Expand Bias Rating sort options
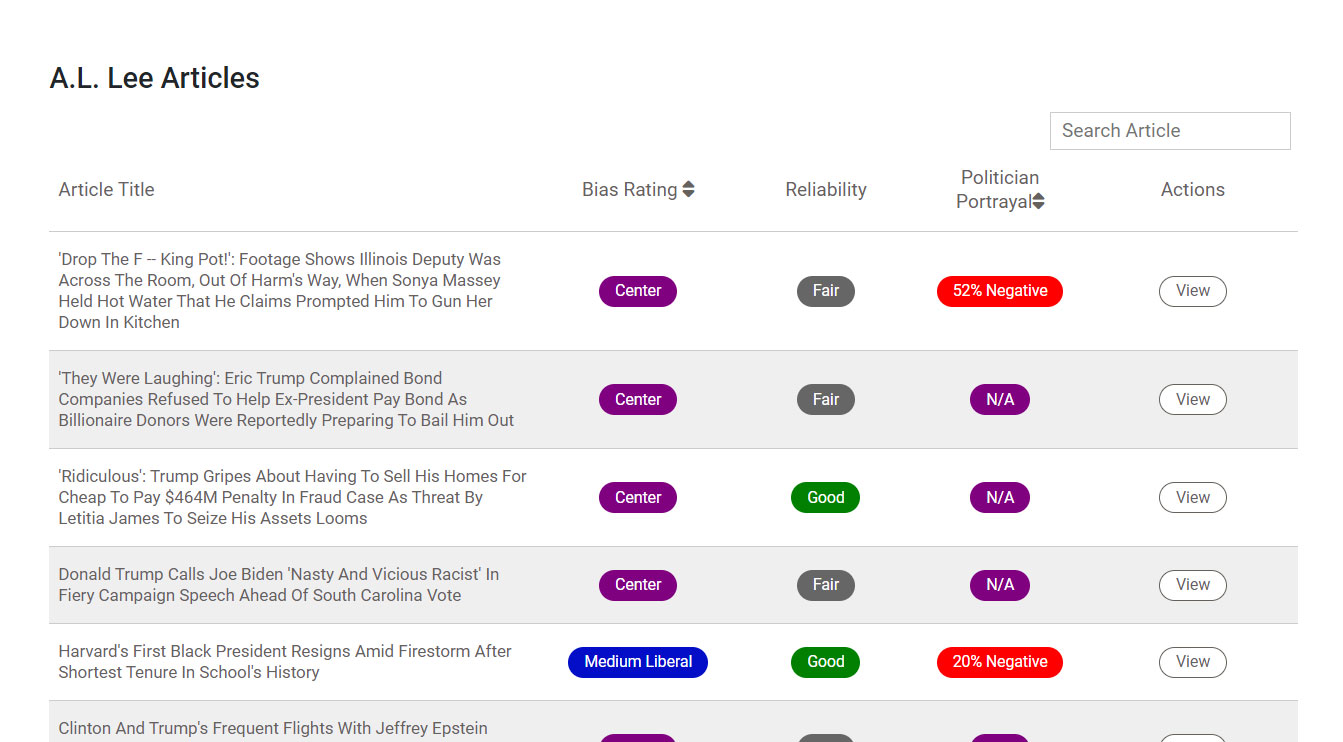This screenshot has width=1343, height=742. pos(690,189)
